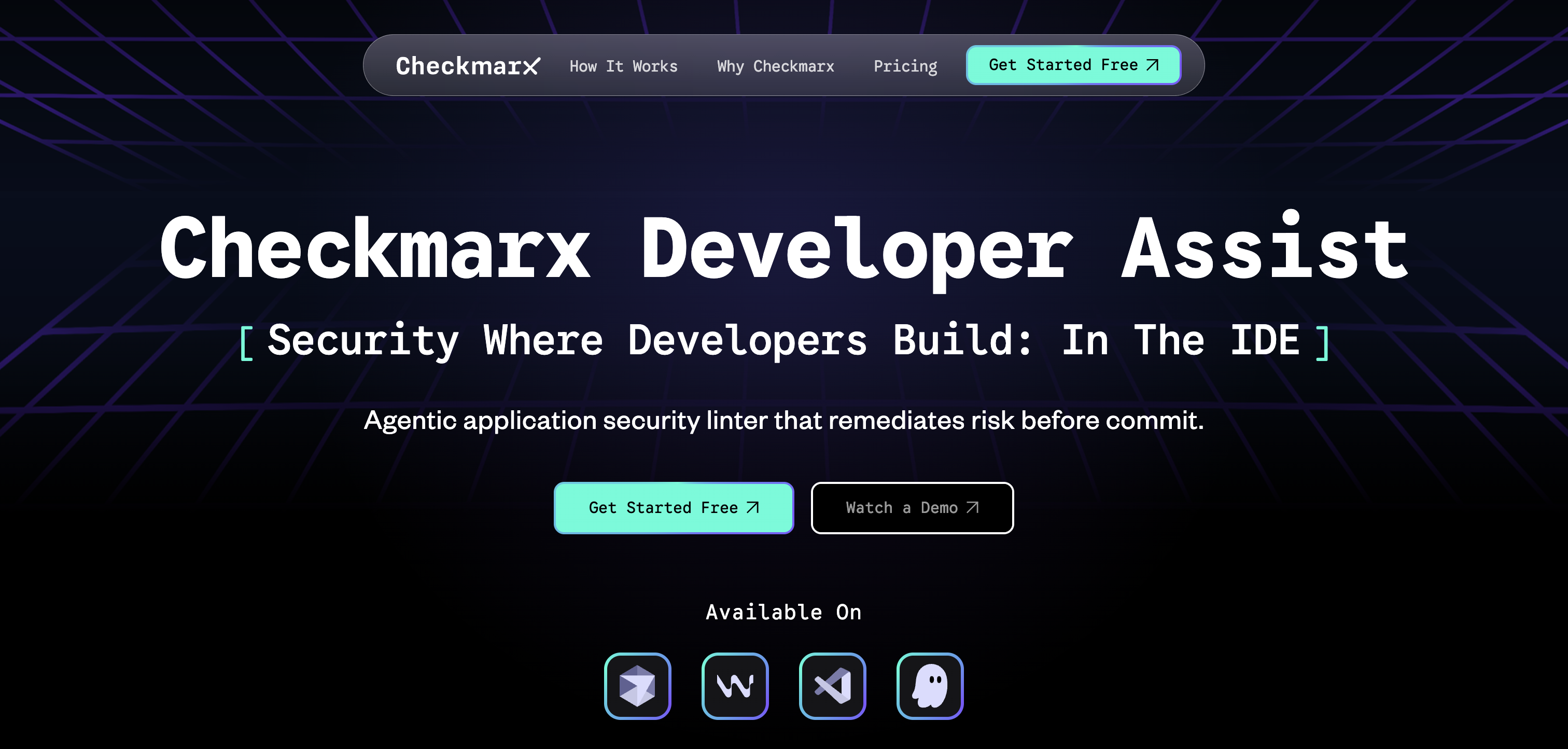
Task: Open Why Checkmarx from the navigation
Action: coord(776,66)
